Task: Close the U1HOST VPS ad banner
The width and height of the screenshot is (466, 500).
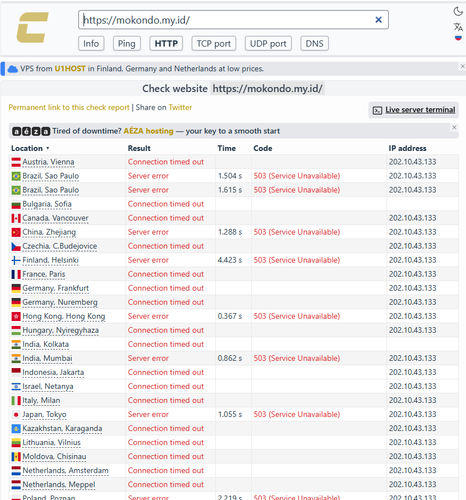Action: (x=462, y=66)
